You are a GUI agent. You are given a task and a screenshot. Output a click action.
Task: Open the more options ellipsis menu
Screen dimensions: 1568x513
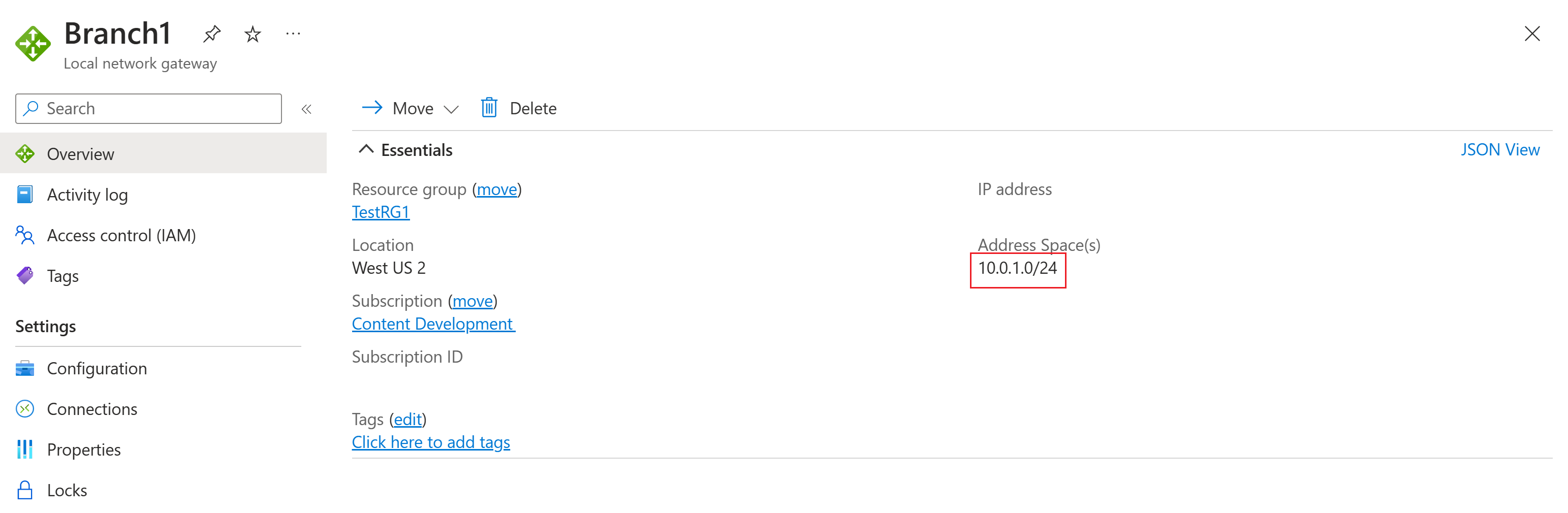(293, 34)
